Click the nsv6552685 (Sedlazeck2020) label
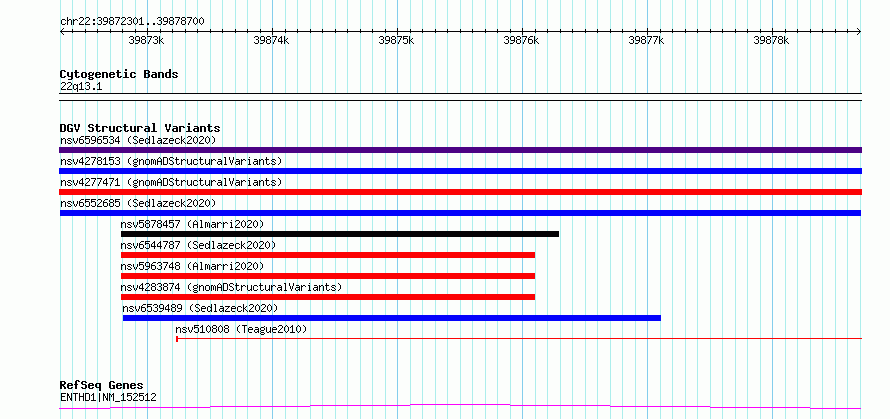The height and width of the screenshot is (419, 890). [x=138, y=203]
